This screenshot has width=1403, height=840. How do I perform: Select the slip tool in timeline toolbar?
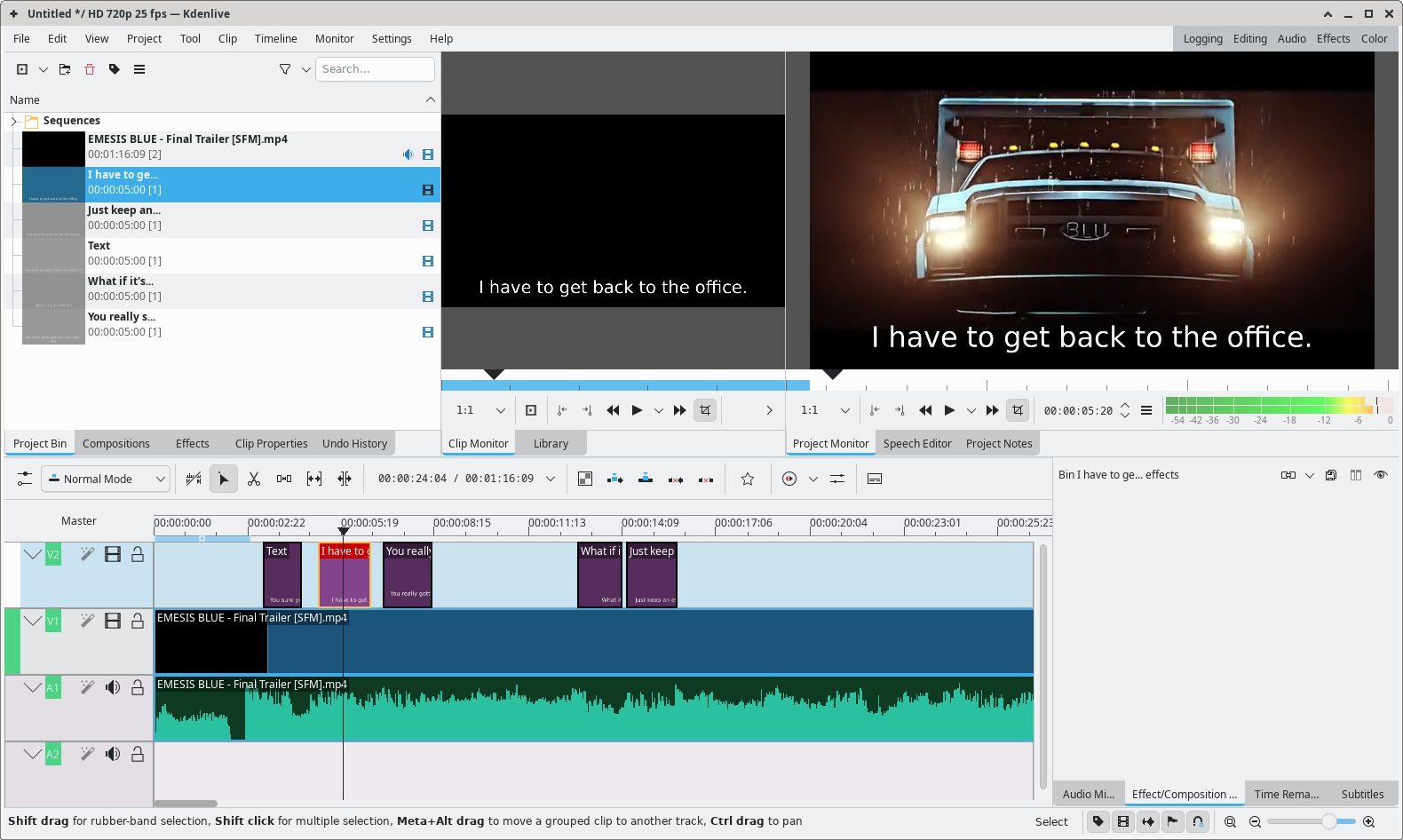(314, 479)
